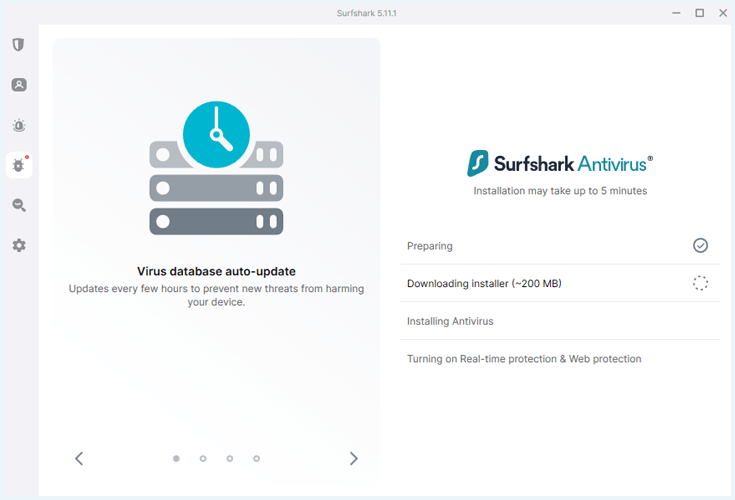Open the Search magnifier icon in sidebar
Image resolution: width=735 pixels, height=500 pixels.
19,205
